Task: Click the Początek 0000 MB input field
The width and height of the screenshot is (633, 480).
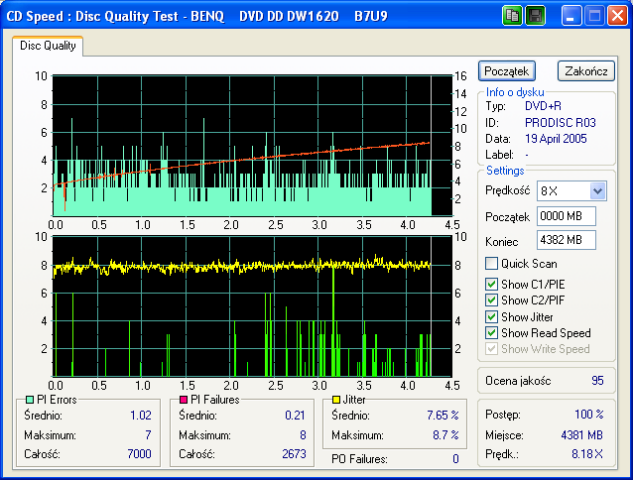Action: click(566, 216)
